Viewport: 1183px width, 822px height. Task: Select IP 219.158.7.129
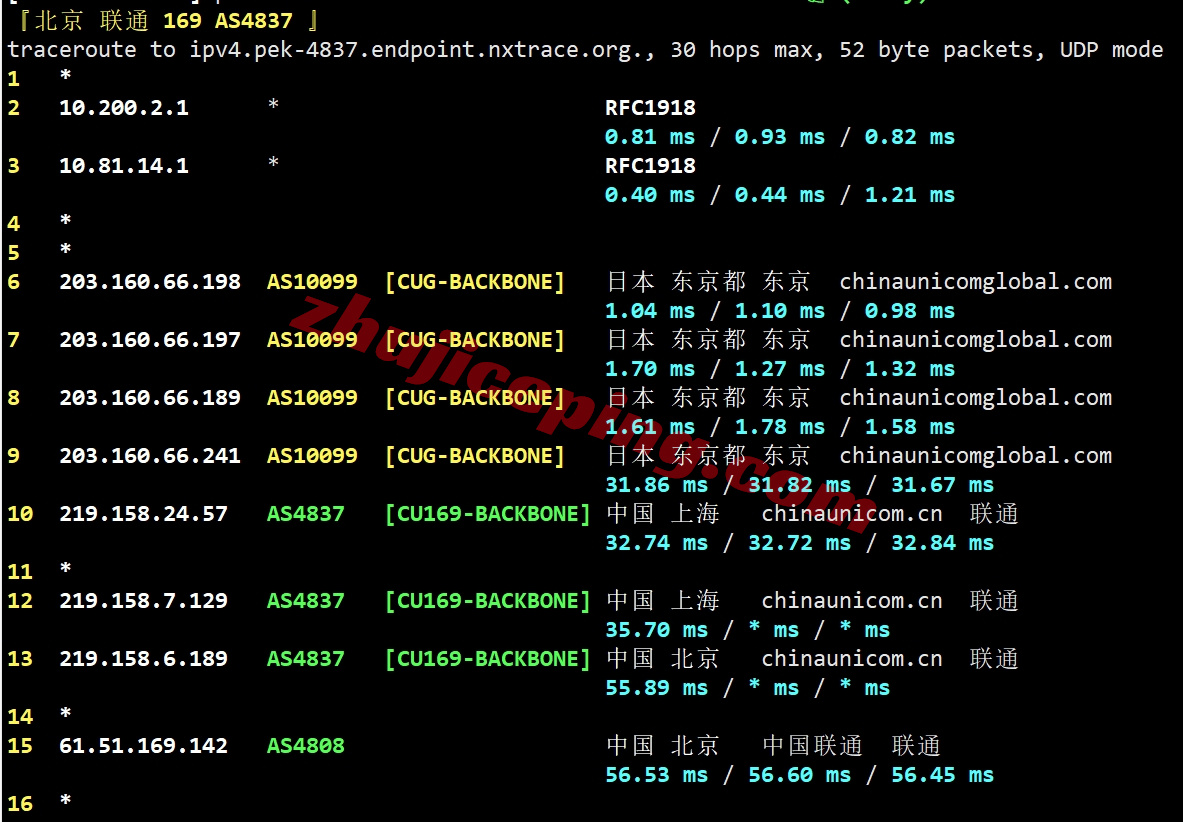[143, 601]
